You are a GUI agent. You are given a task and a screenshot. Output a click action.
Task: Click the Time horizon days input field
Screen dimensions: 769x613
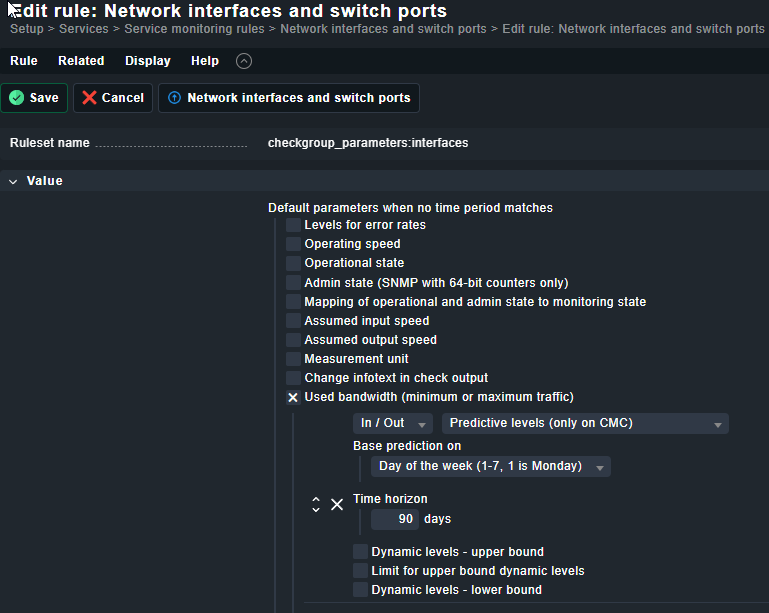[394, 519]
